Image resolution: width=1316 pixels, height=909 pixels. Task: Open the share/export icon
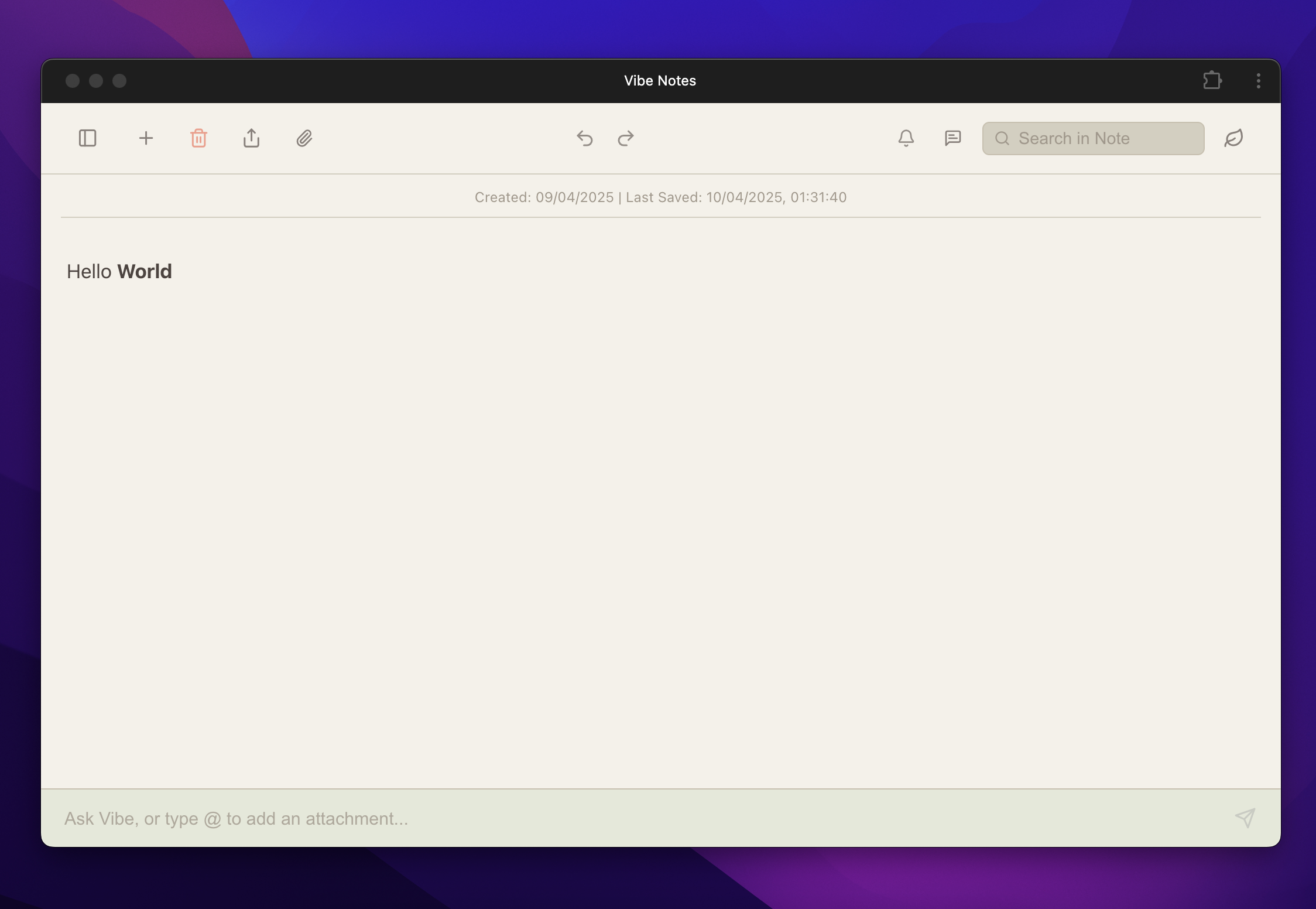[251, 138]
